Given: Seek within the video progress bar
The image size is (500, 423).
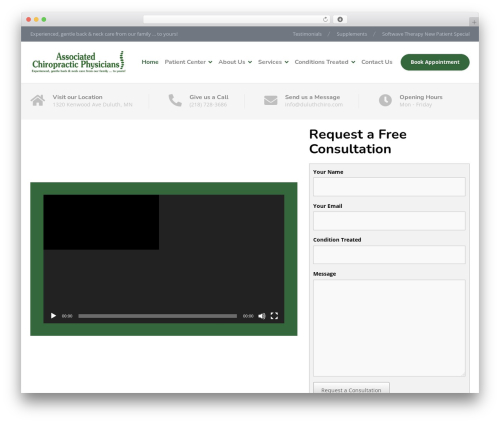Looking at the screenshot, I should tap(157, 316).
